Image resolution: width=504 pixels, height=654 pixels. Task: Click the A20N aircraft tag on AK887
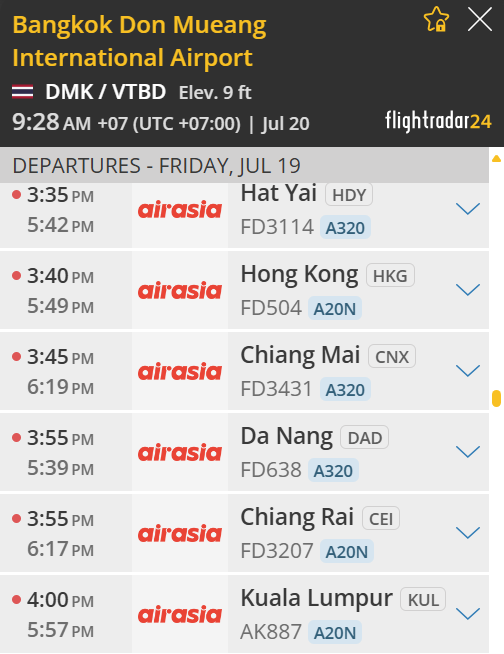pyautogui.click(x=335, y=632)
